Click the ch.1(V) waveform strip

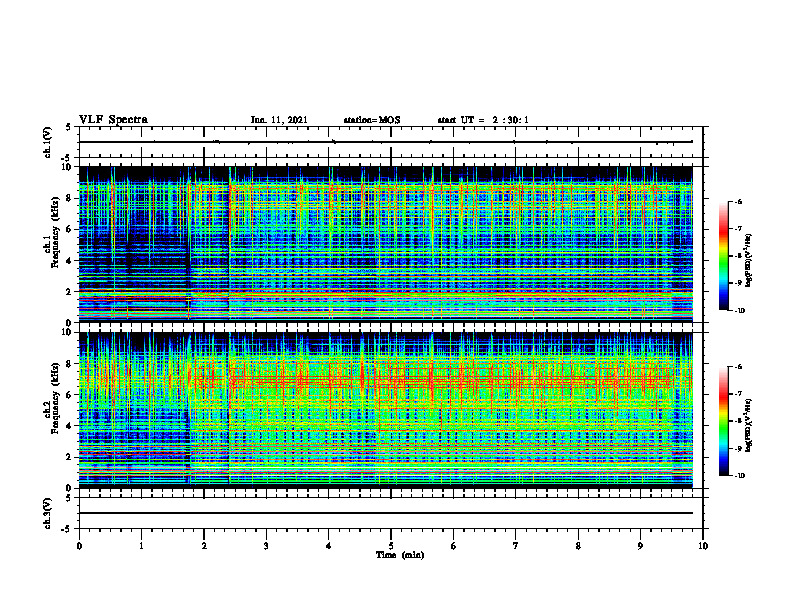pos(391,142)
